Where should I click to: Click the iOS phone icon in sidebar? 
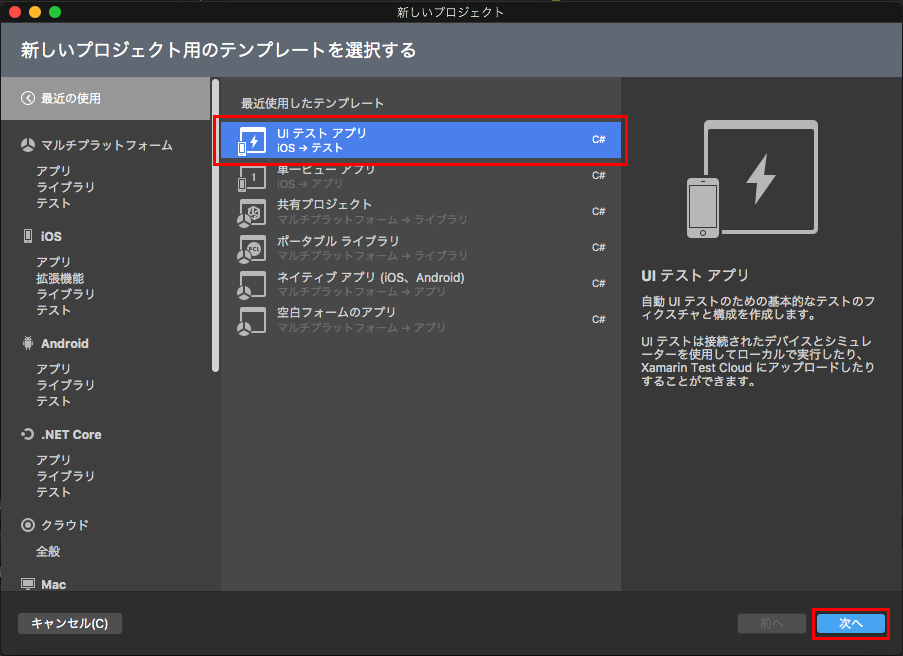pyautogui.click(x=28, y=236)
